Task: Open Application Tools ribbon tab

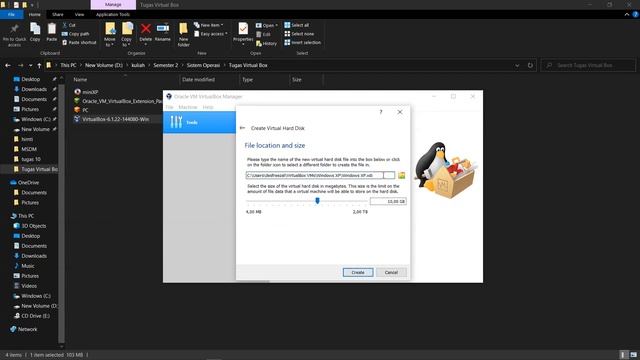Action: click(113, 14)
